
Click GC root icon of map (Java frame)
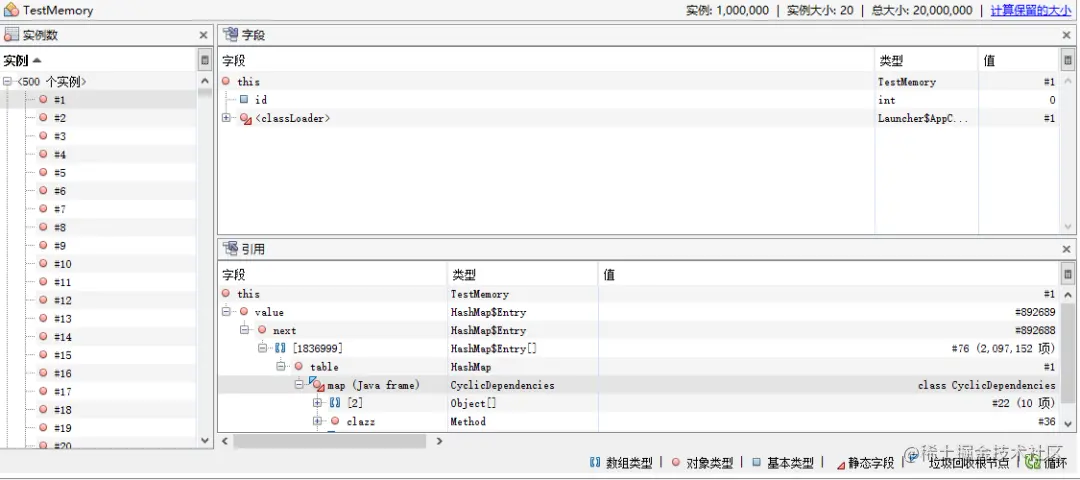317,385
